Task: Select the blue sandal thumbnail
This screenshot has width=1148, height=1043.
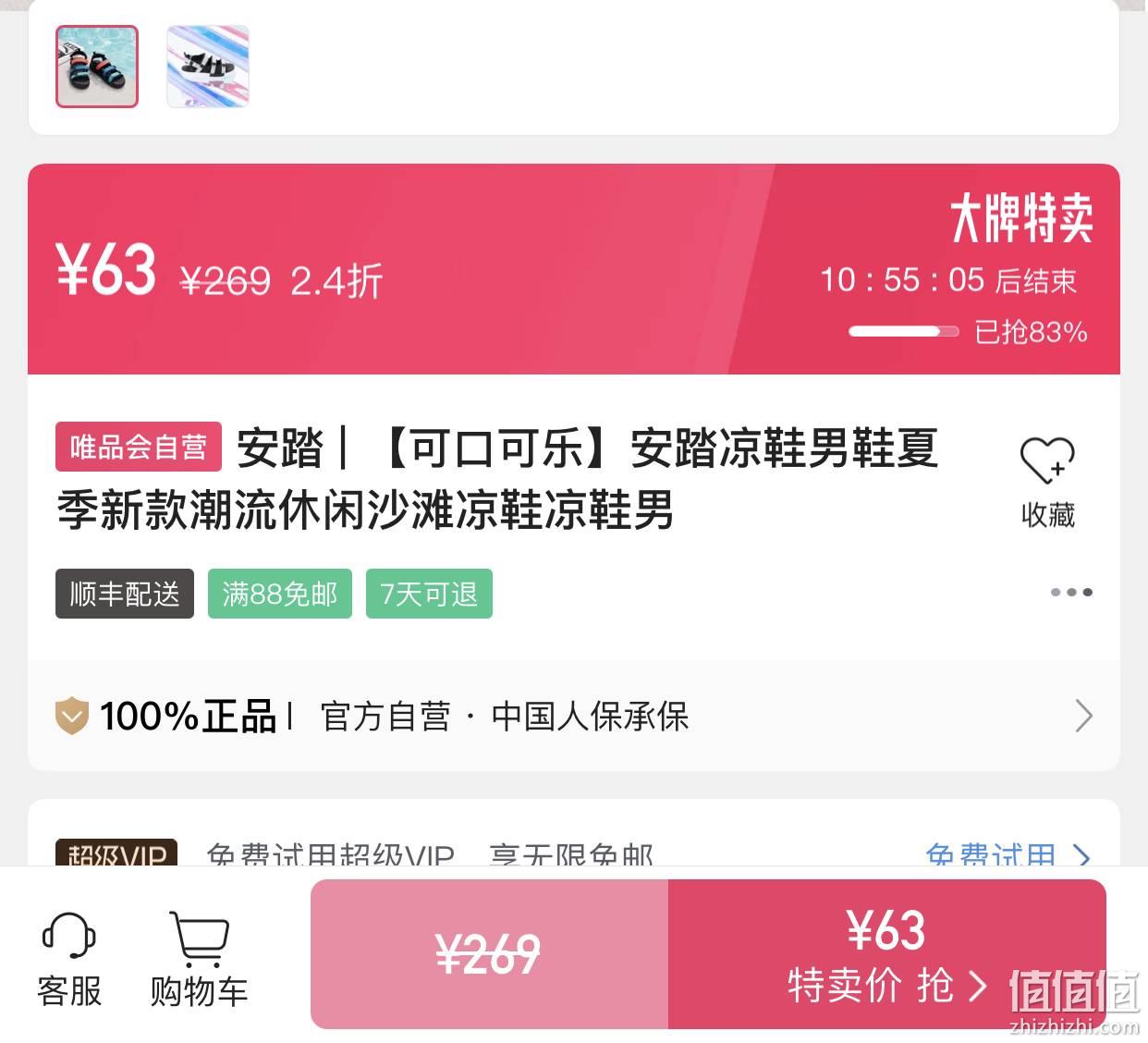Action: point(97,67)
